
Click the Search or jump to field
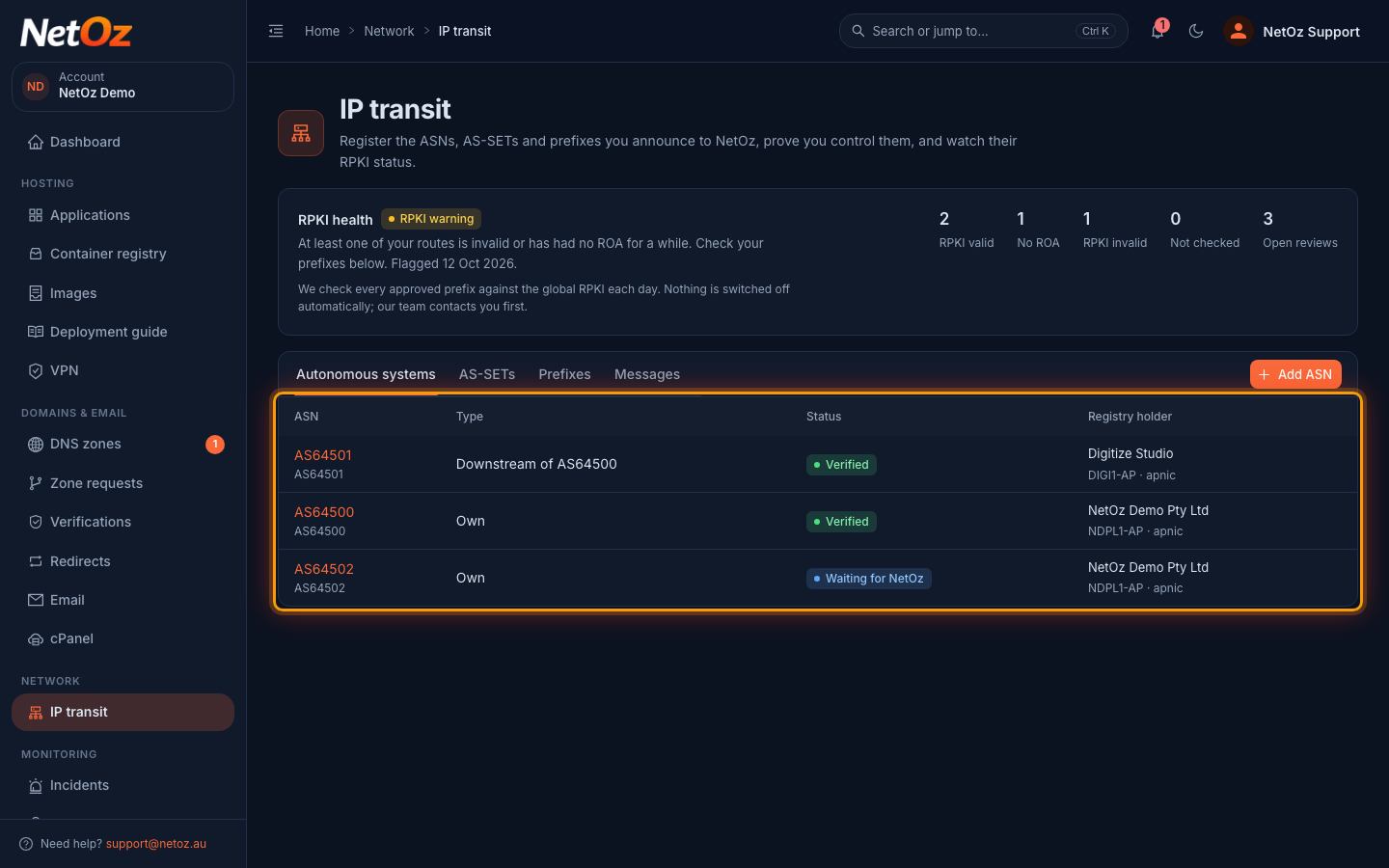click(x=983, y=31)
